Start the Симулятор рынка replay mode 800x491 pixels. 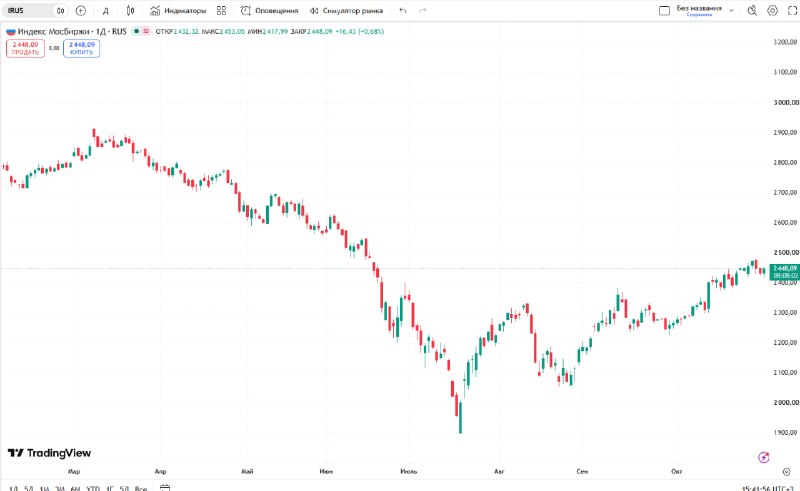click(x=346, y=10)
